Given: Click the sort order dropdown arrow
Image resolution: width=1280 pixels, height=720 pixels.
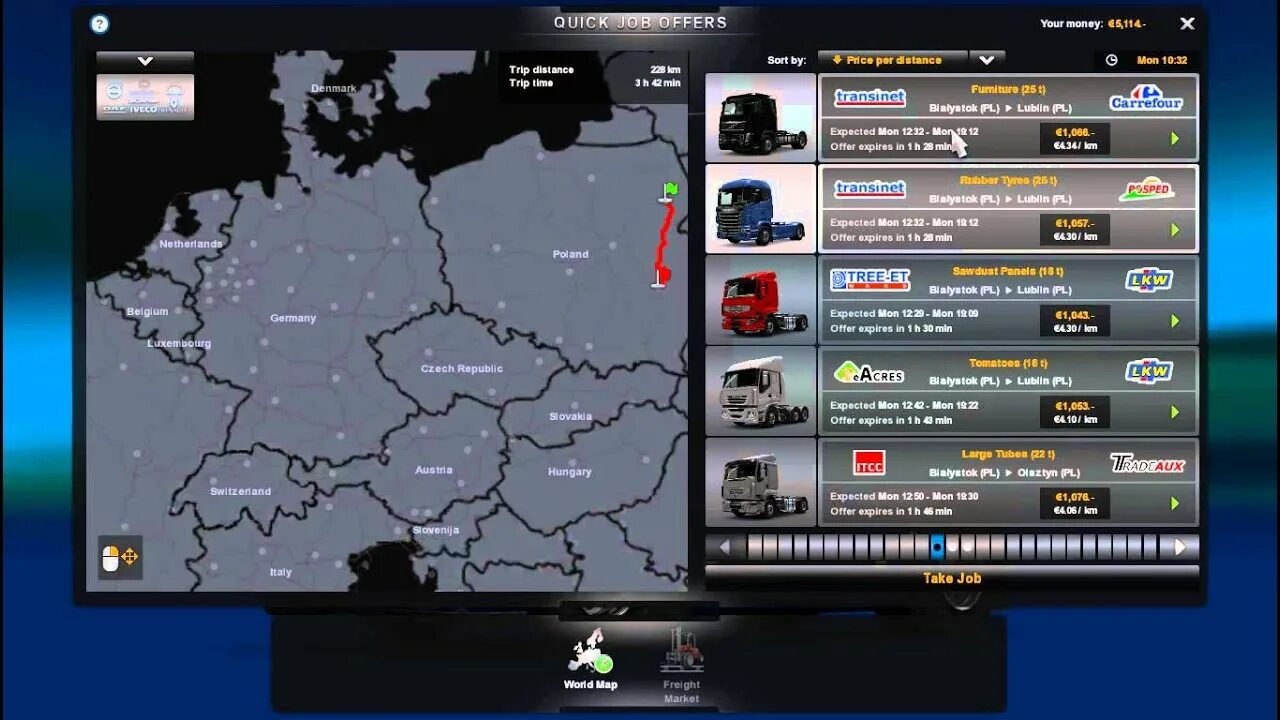Looking at the screenshot, I should pos(987,60).
